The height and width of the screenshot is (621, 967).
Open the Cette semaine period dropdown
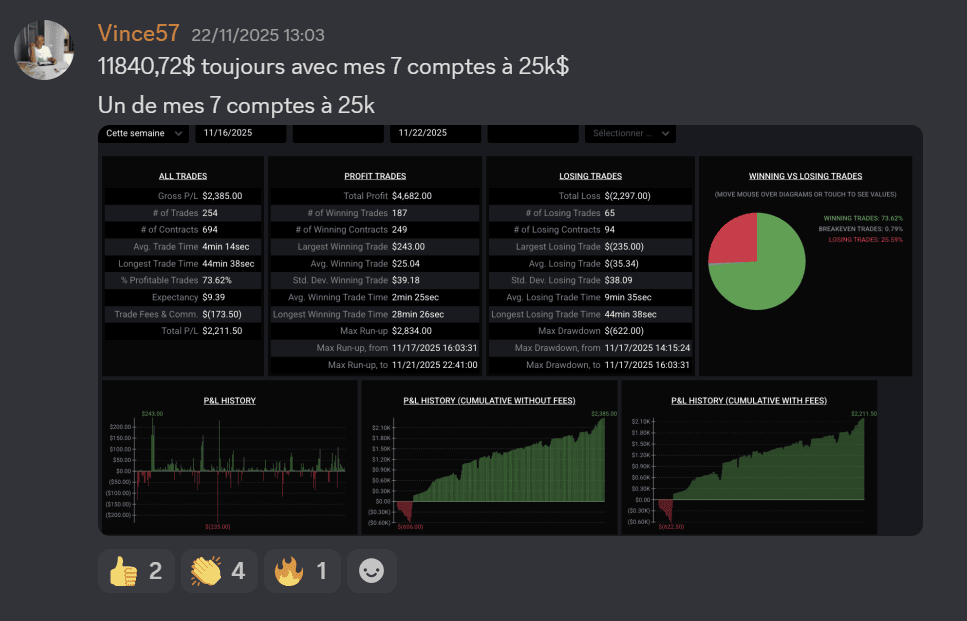tap(144, 133)
